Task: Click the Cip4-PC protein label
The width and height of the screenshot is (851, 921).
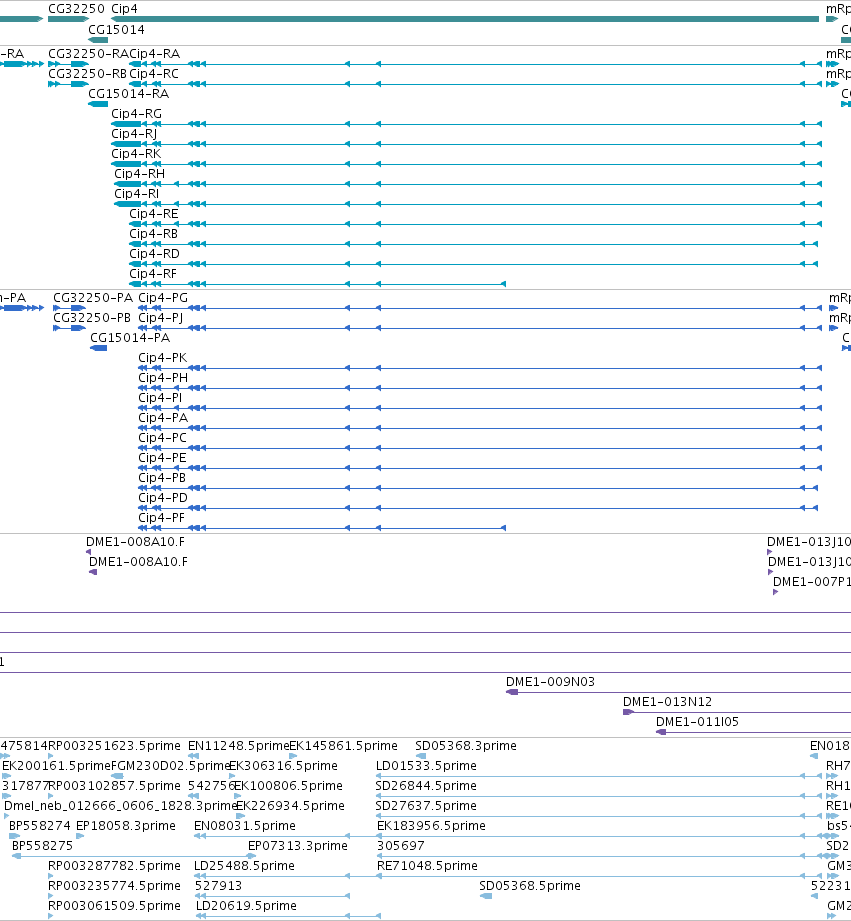Action: coord(162,438)
